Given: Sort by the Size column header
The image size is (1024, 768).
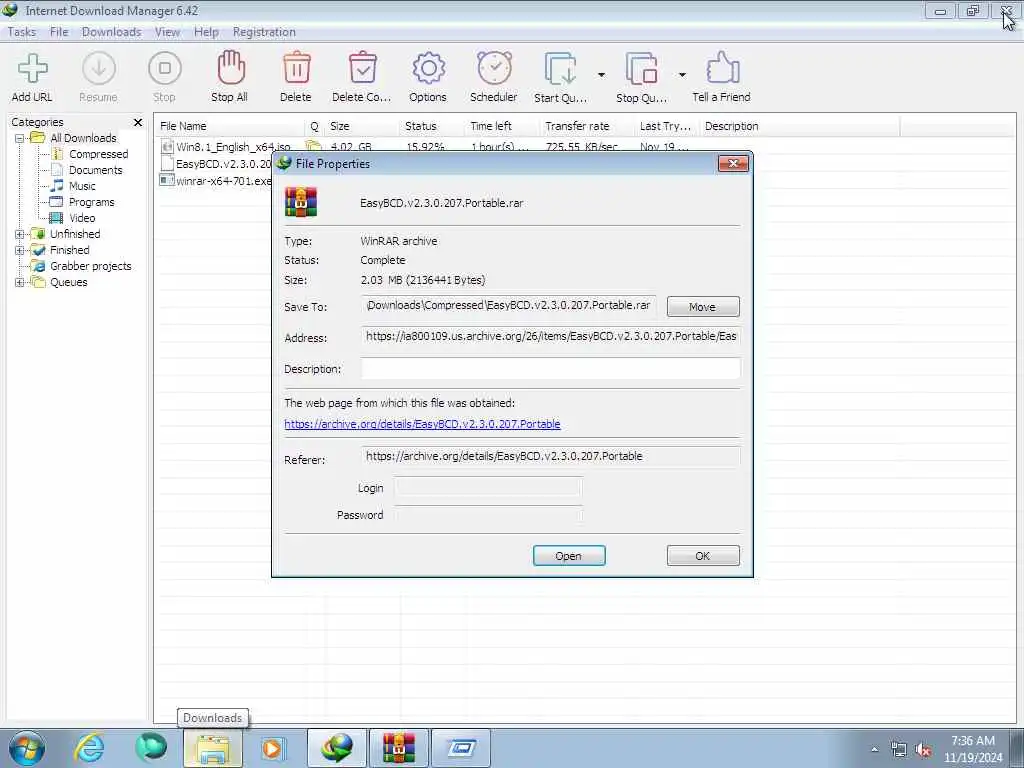Looking at the screenshot, I should [362, 126].
